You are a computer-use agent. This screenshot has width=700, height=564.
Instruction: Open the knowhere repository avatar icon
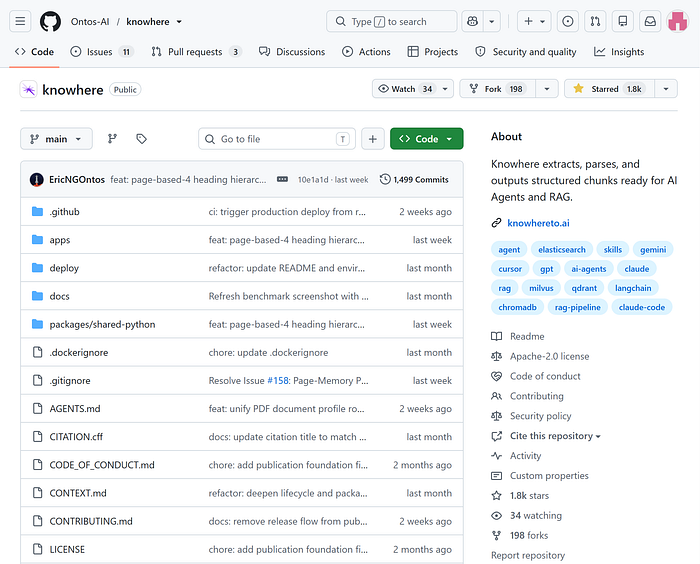(x=29, y=89)
